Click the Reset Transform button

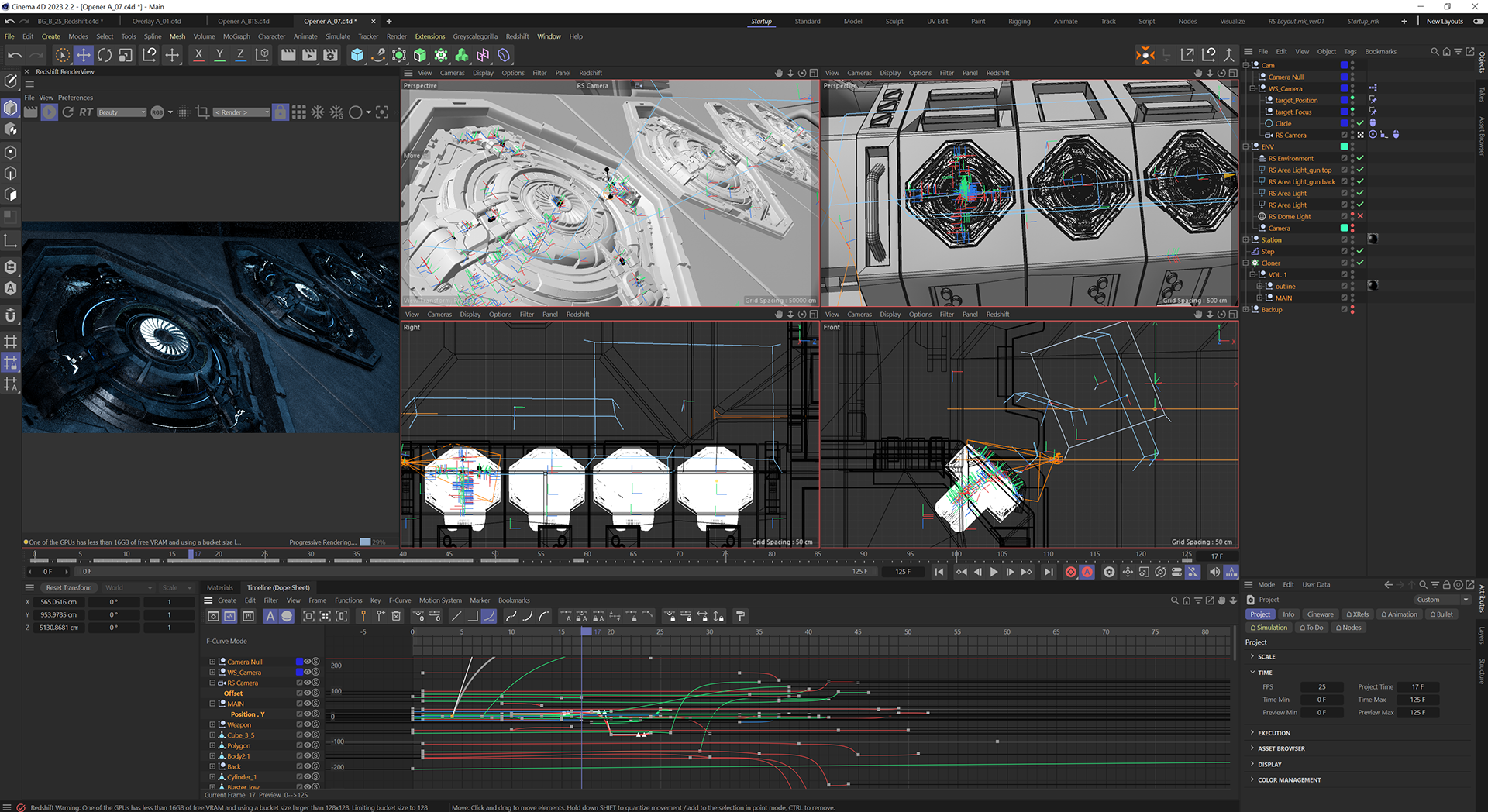point(68,587)
